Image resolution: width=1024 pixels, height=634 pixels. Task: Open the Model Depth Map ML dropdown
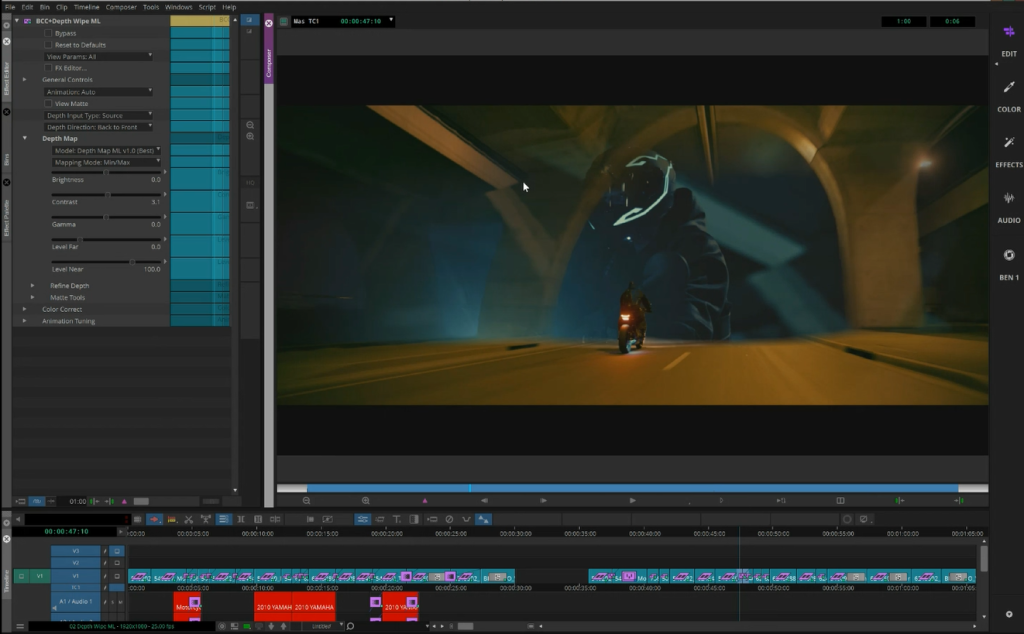(x=107, y=150)
